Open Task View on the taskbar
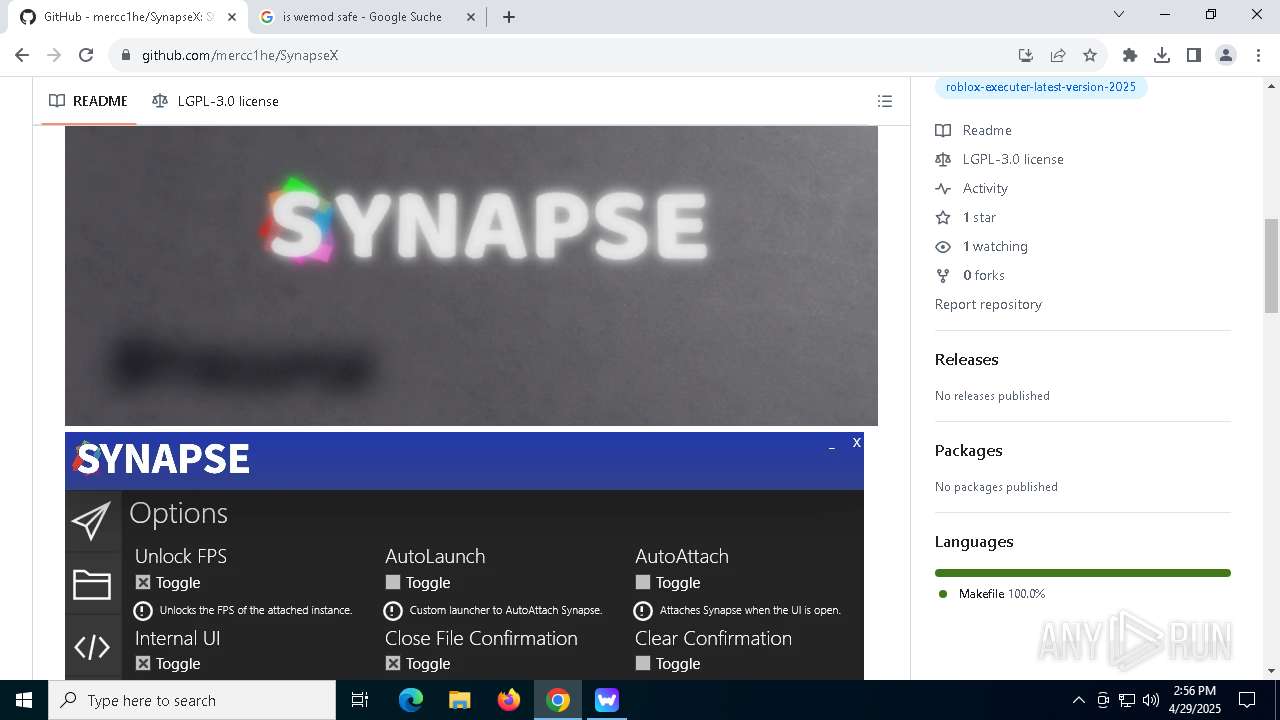 pyautogui.click(x=360, y=700)
